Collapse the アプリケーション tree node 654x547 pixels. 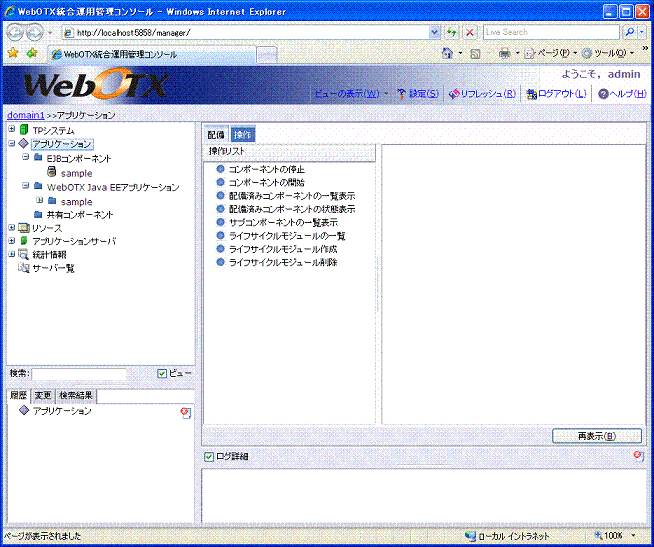click(x=11, y=144)
